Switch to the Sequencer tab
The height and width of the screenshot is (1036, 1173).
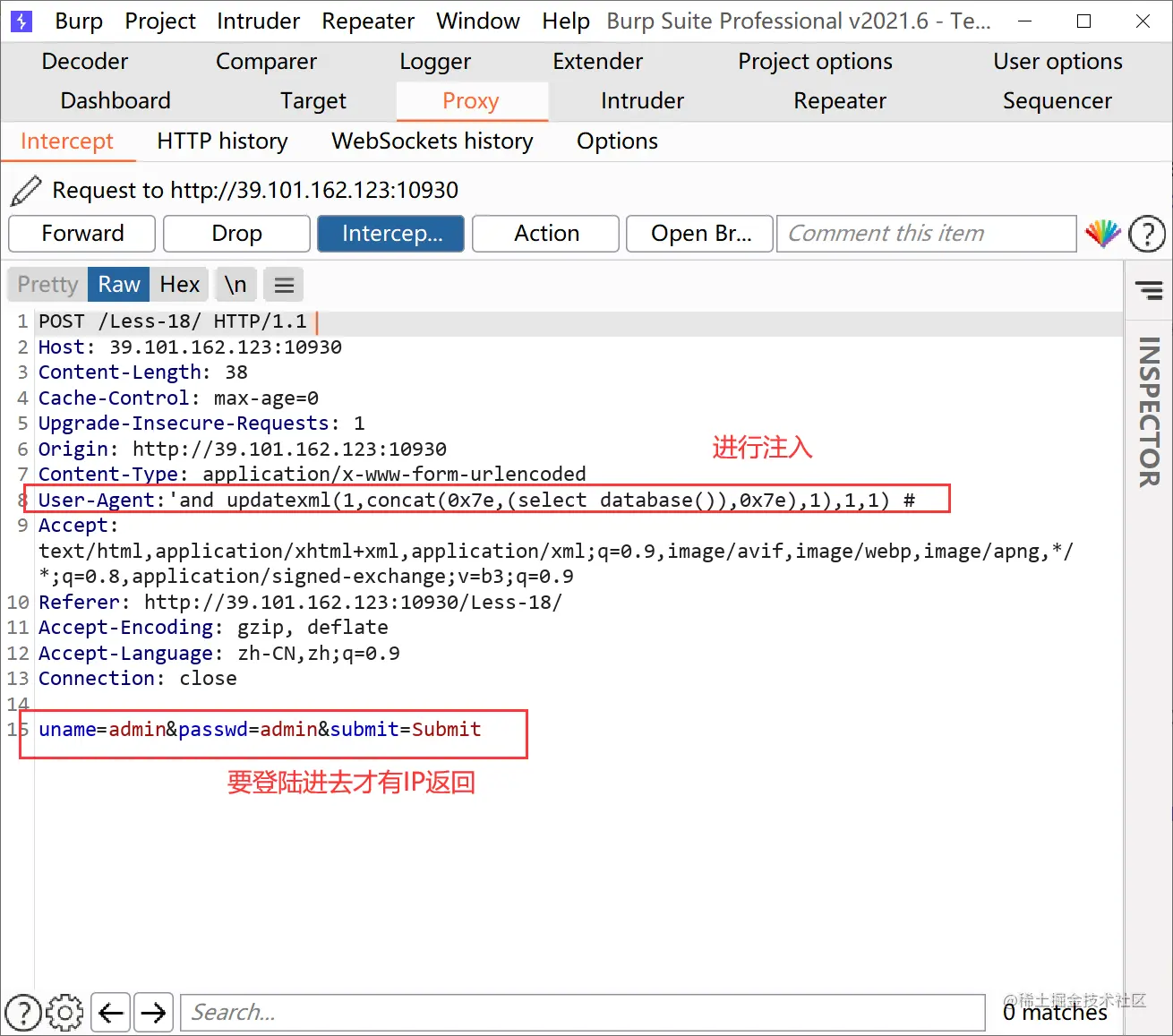pyautogui.click(x=1057, y=101)
